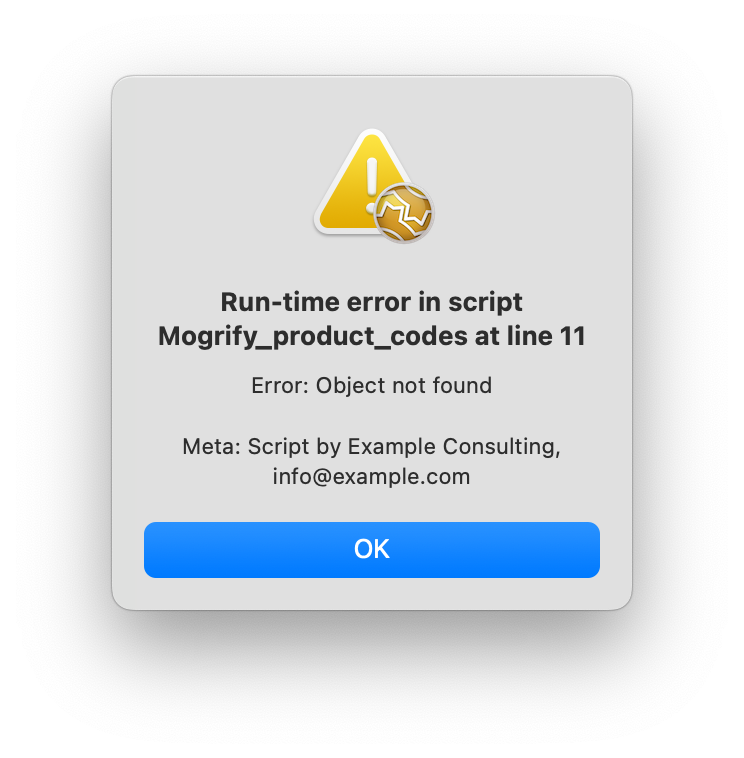Click the word 'at' after the script name
The height and width of the screenshot is (758, 744).
click(x=487, y=336)
